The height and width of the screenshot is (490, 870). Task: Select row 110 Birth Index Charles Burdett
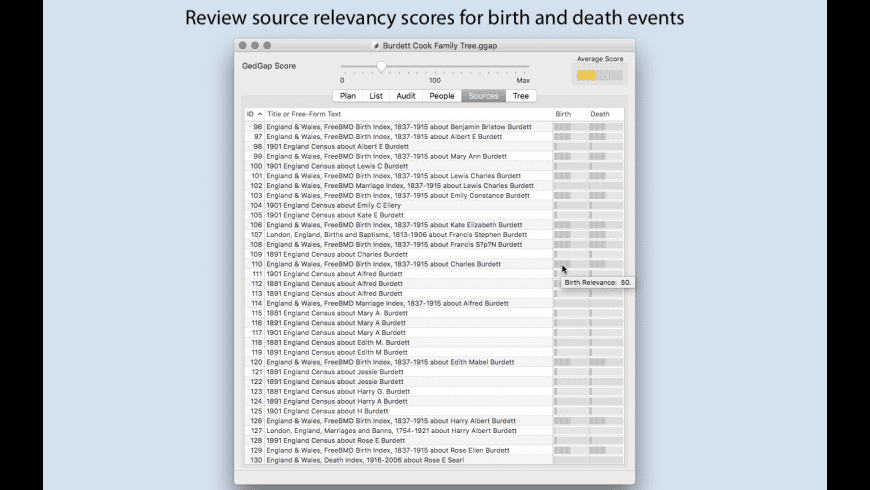(x=434, y=264)
